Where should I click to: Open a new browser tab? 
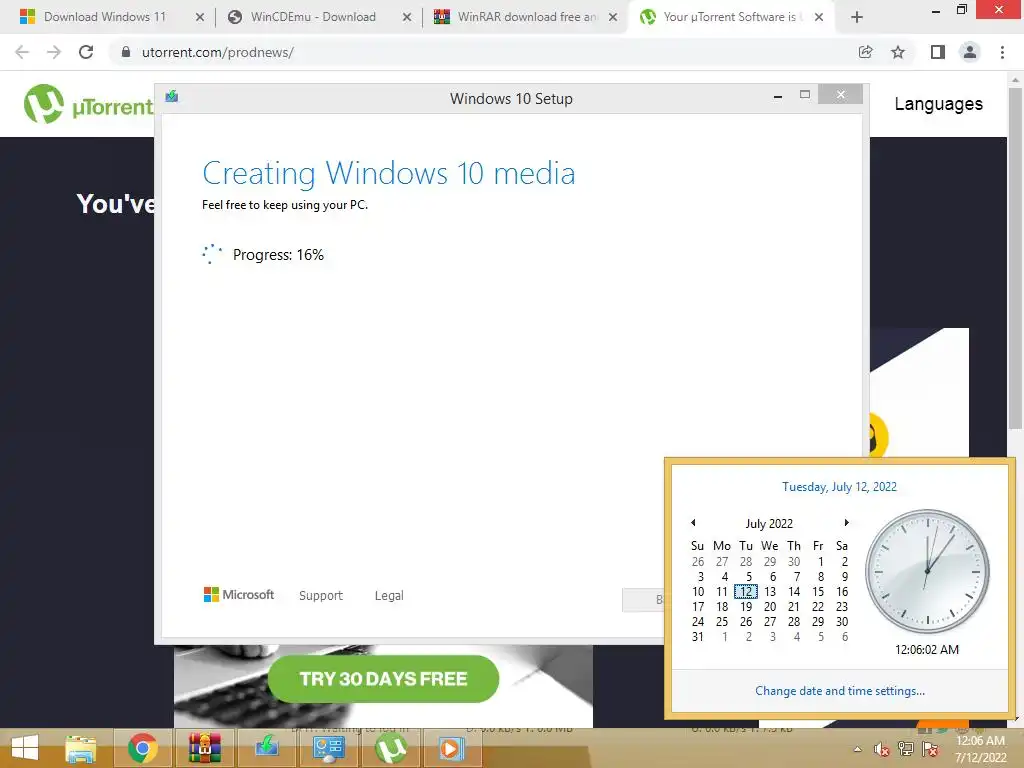(857, 17)
